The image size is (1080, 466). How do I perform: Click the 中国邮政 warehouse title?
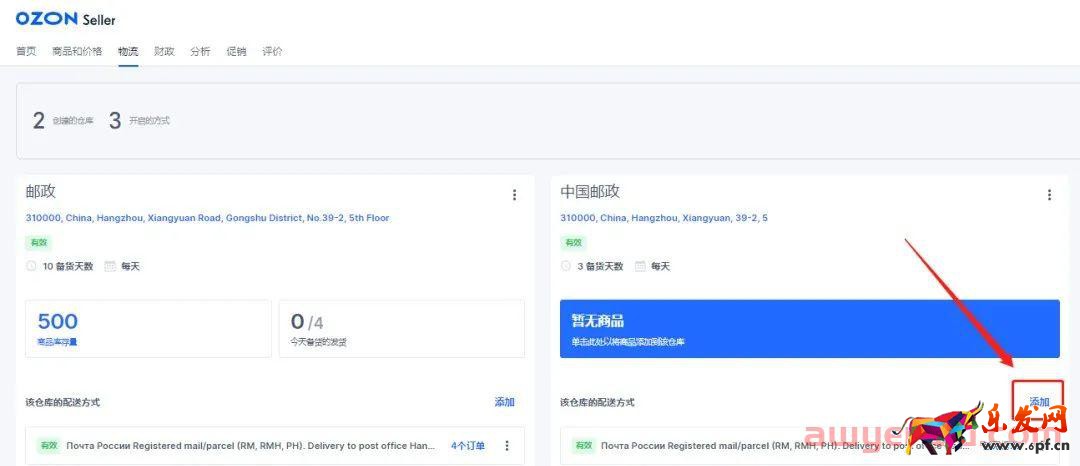(x=590, y=191)
